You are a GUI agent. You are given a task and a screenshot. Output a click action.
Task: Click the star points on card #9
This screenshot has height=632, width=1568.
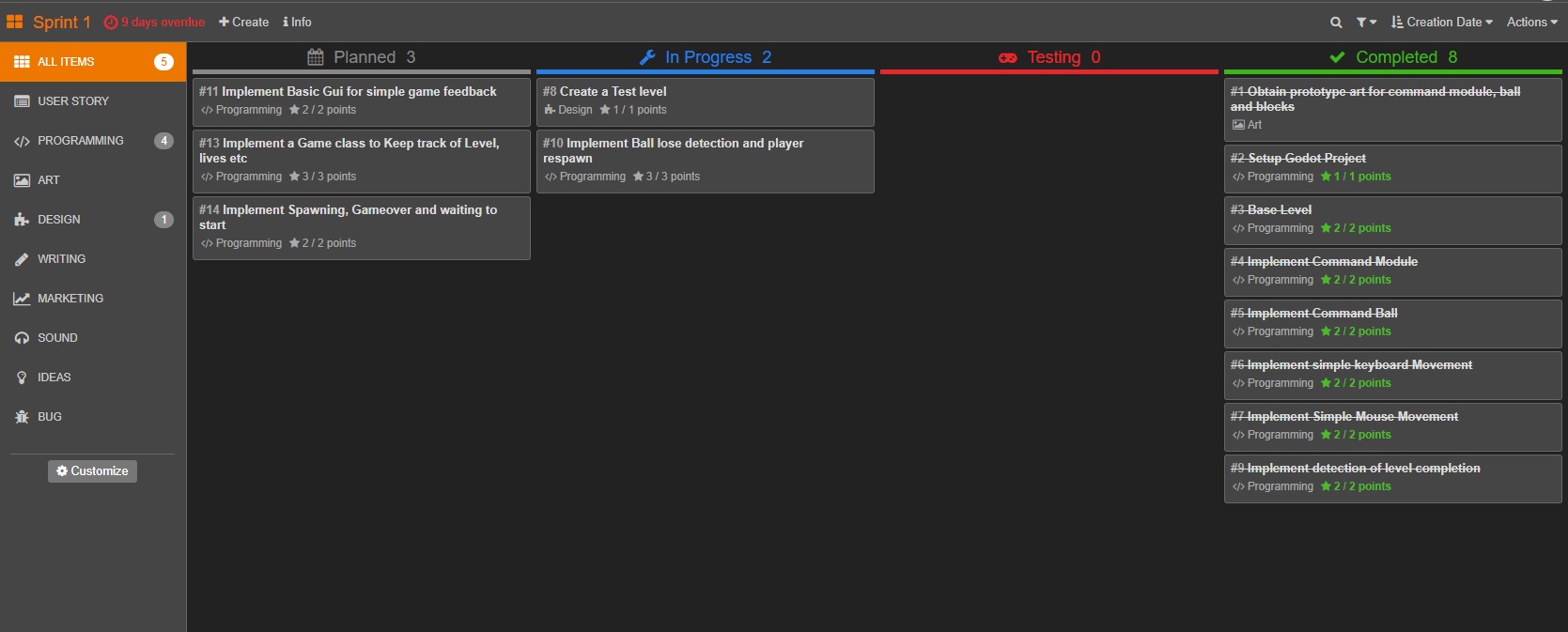coord(1356,486)
